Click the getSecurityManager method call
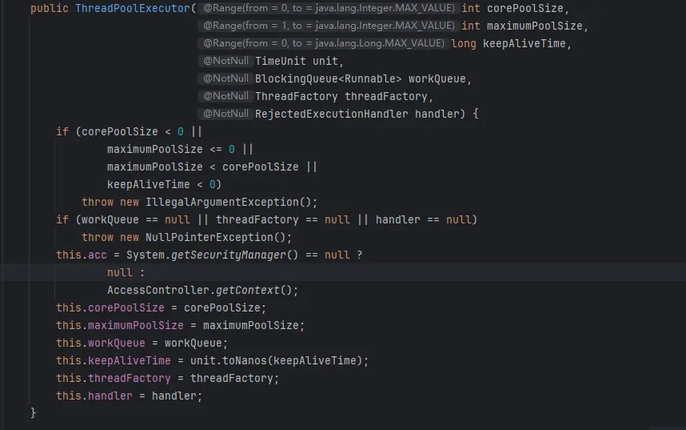This screenshot has height=430, width=686. 228,255
